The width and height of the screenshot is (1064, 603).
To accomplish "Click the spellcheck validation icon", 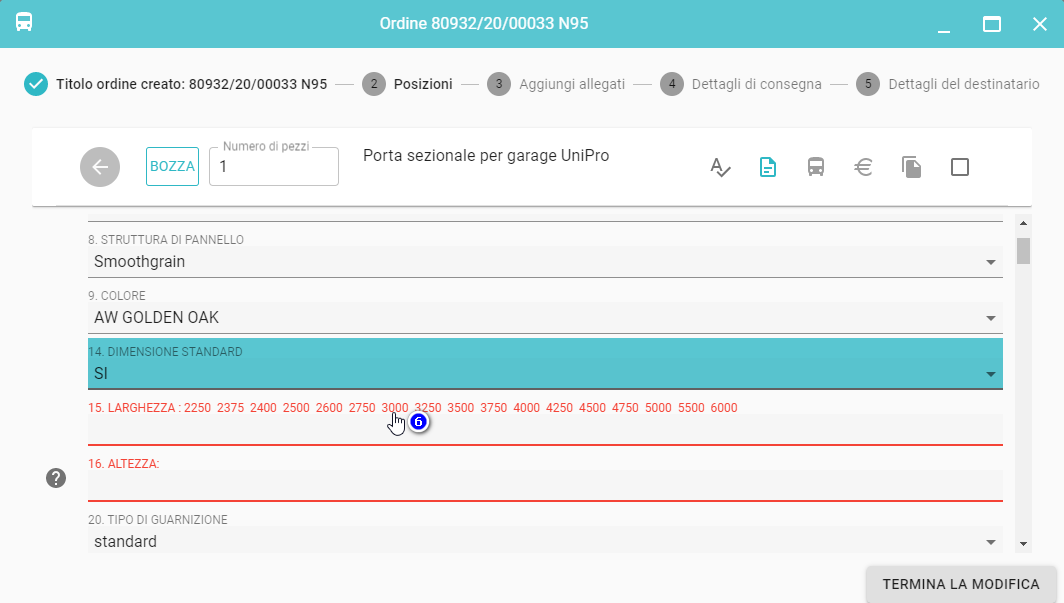I will [x=720, y=167].
